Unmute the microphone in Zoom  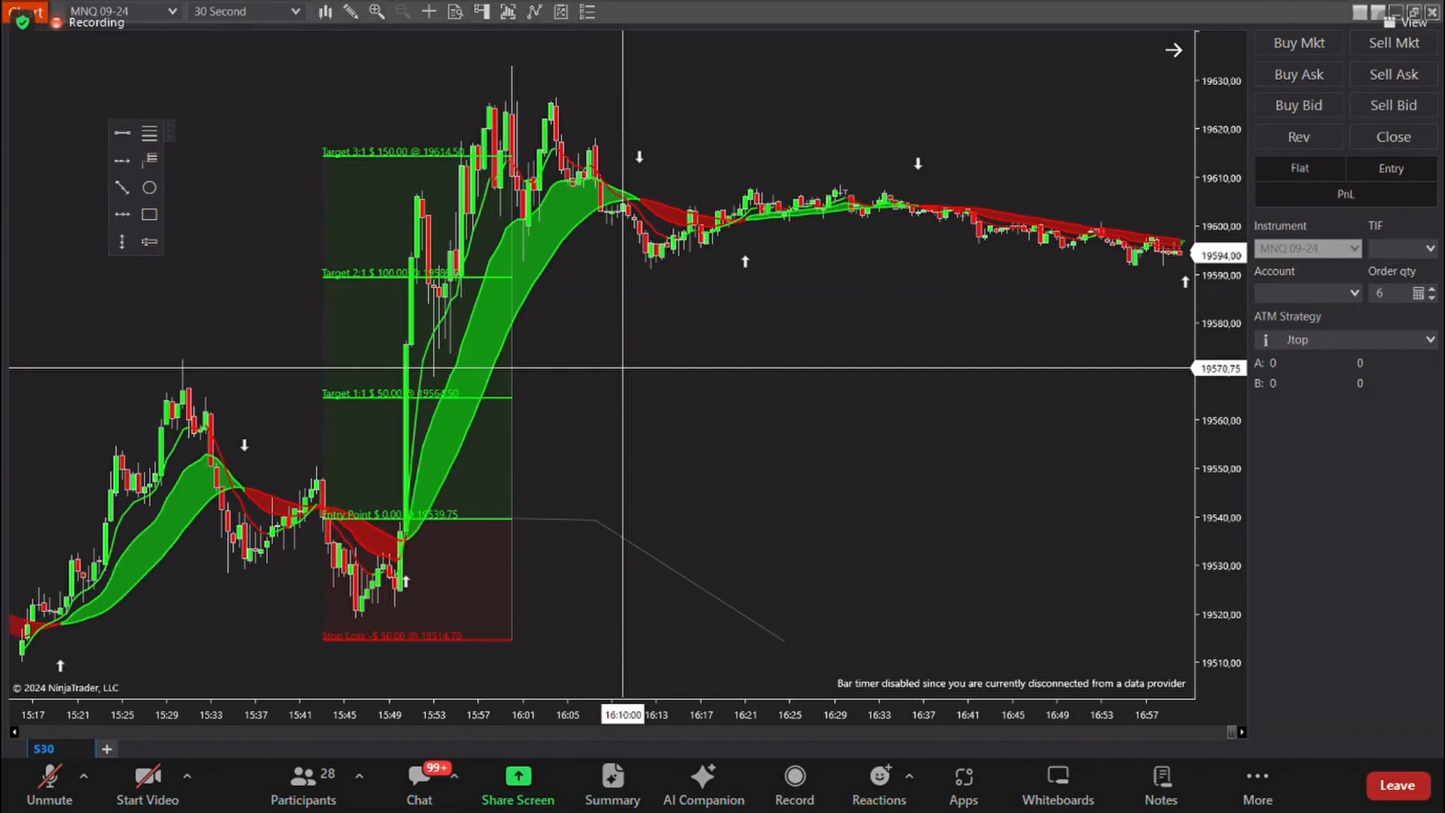point(49,785)
